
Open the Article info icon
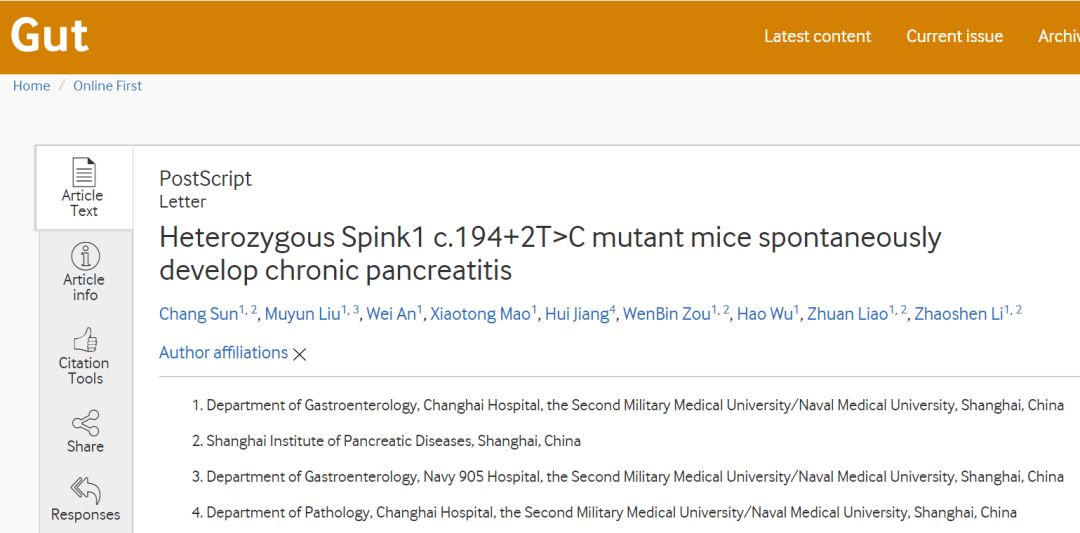(85, 256)
